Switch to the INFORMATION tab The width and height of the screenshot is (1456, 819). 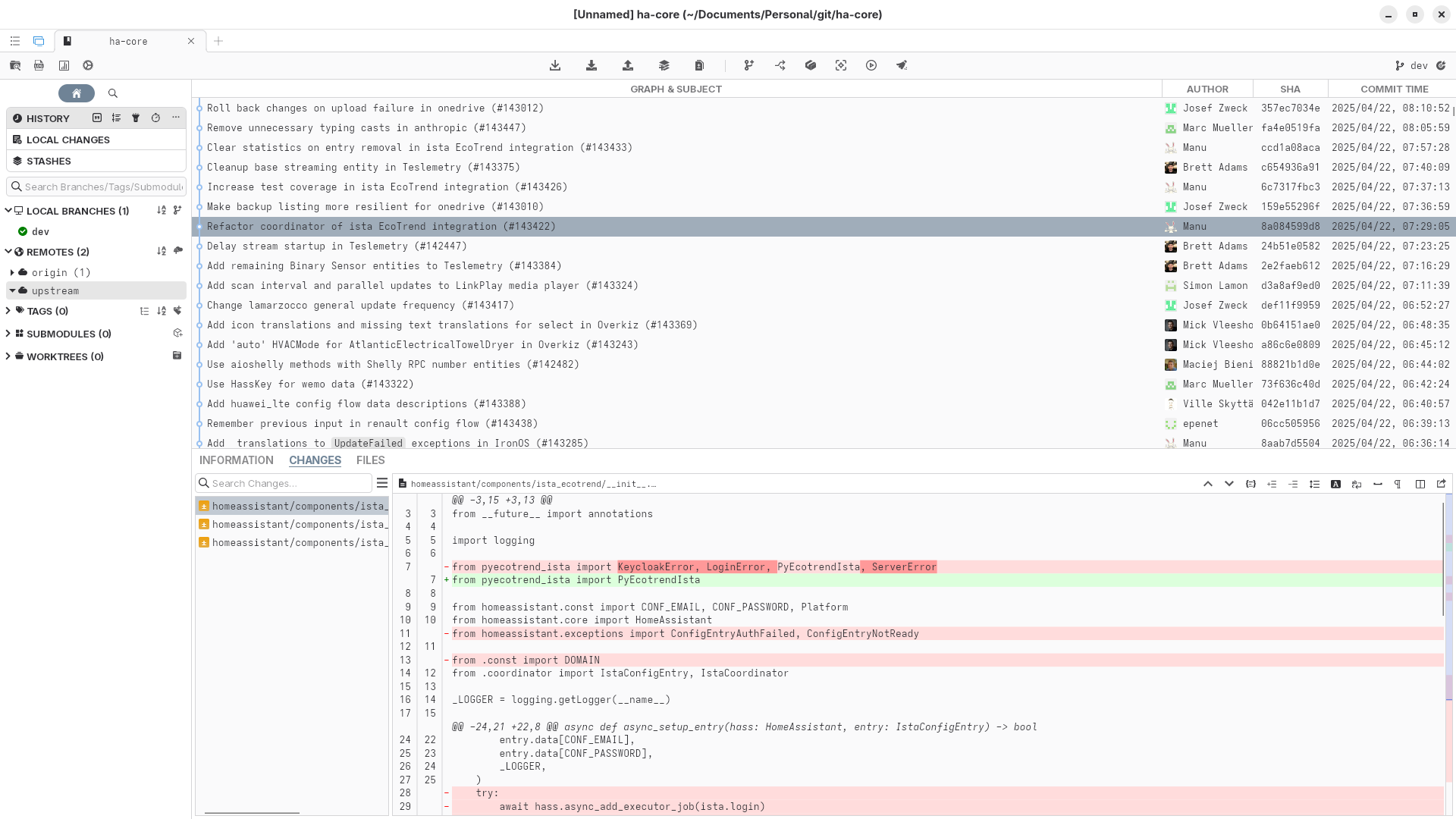click(236, 460)
